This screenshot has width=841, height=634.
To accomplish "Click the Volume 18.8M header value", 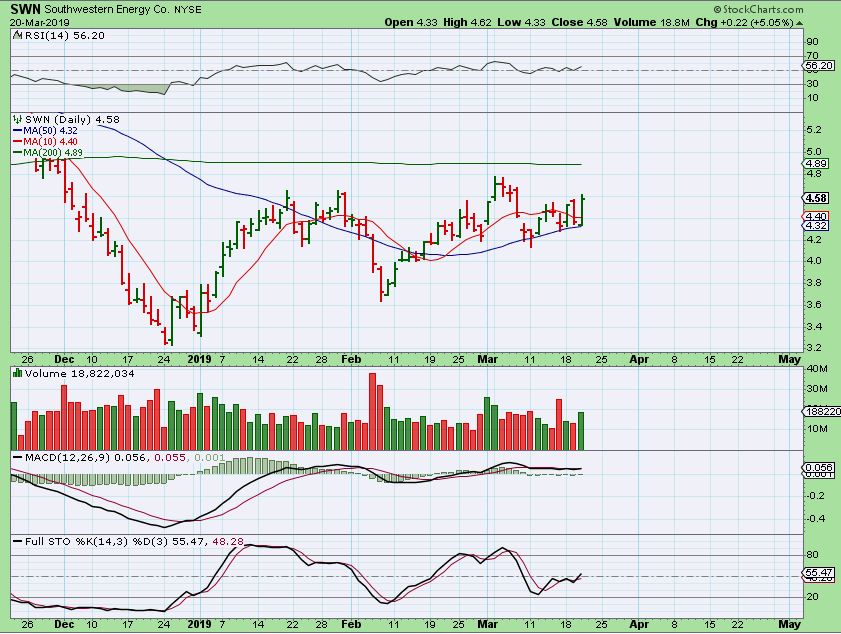I will click(x=652, y=23).
